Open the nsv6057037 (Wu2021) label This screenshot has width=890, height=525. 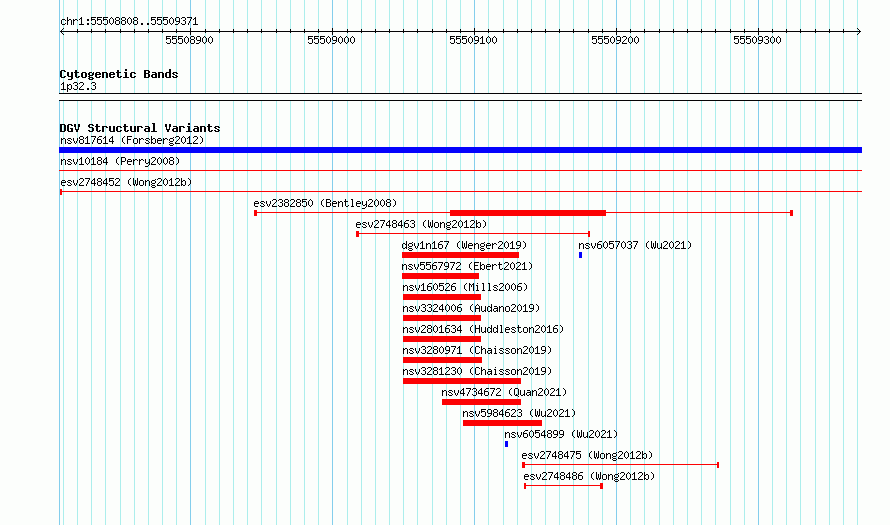pos(635,245)
